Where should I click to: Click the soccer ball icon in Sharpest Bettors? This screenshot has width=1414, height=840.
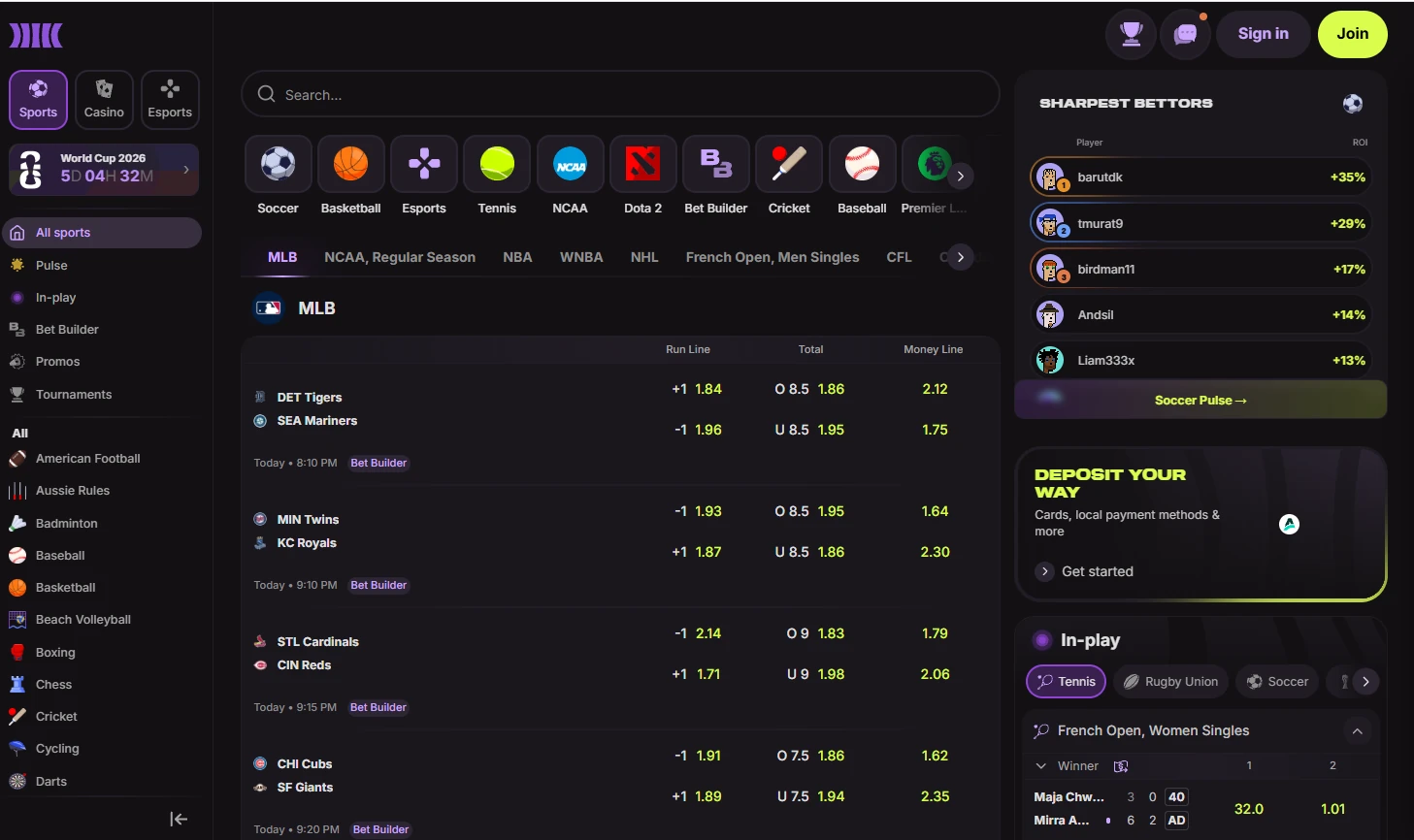pos(1352,103)
